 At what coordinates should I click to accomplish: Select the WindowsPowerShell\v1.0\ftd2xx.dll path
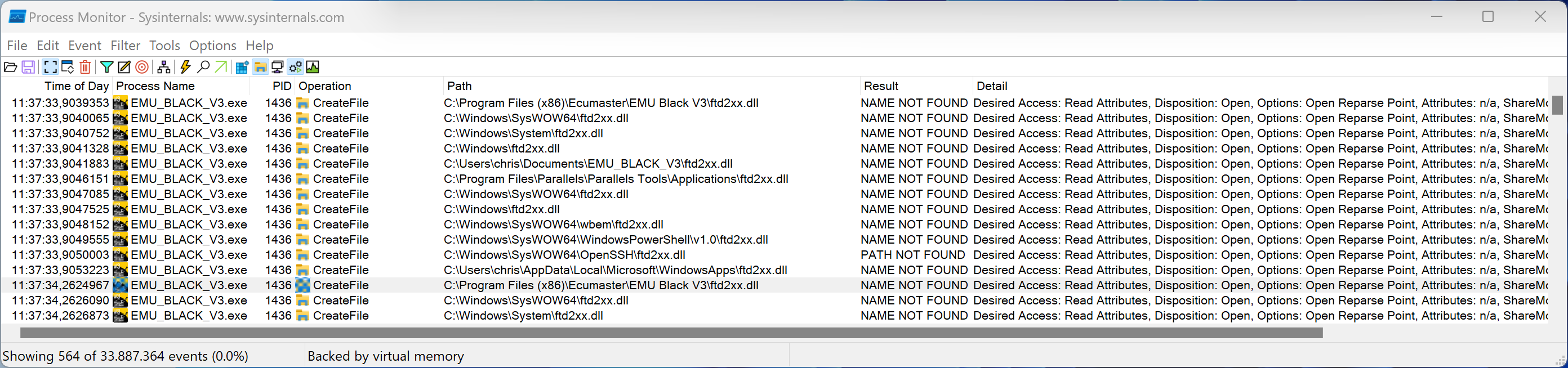605,240
